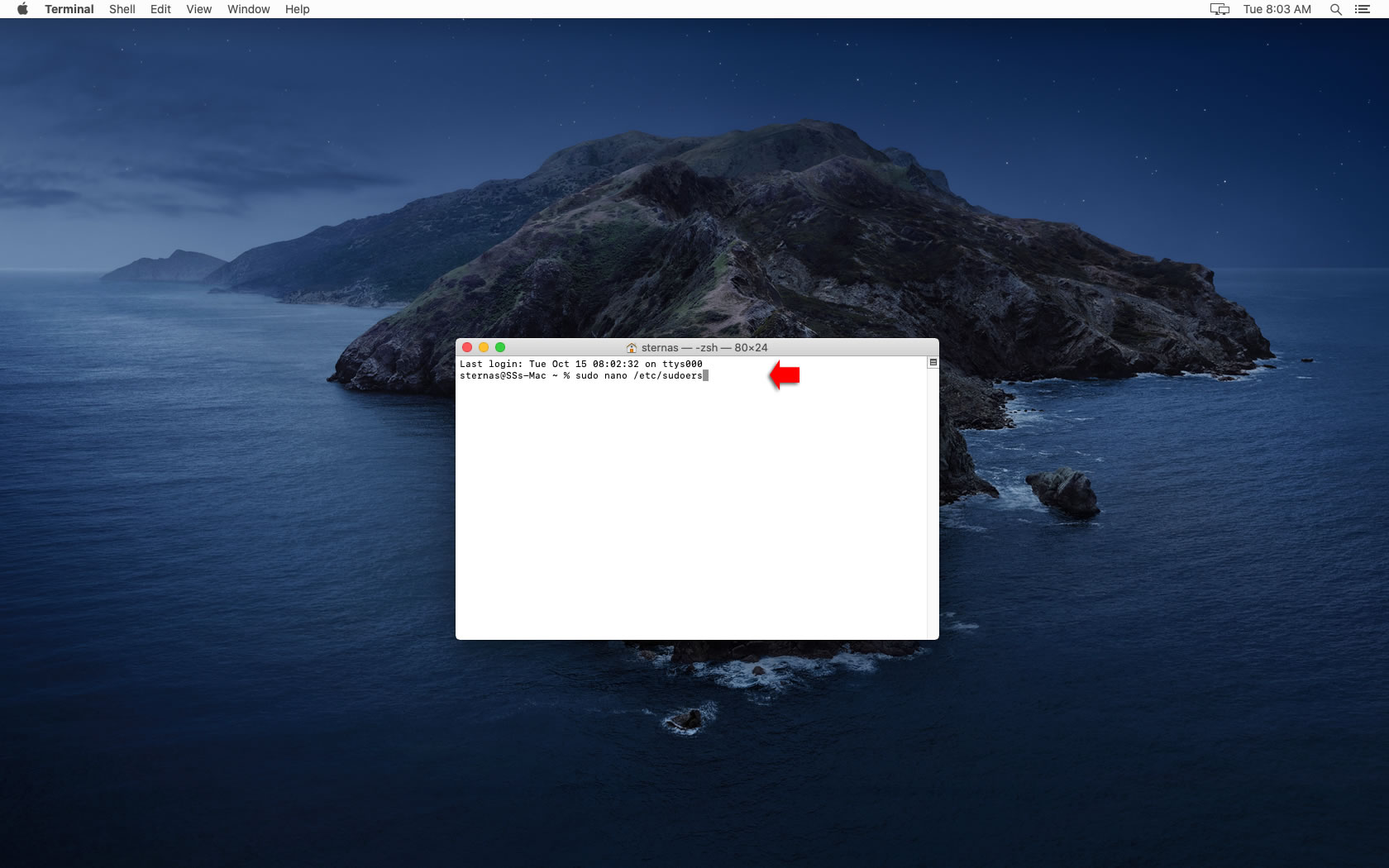This screenshot has height=868, width=1389.
Task: Click the window title "sternas — -zsh — 80×24"
Action: point(704,348)
